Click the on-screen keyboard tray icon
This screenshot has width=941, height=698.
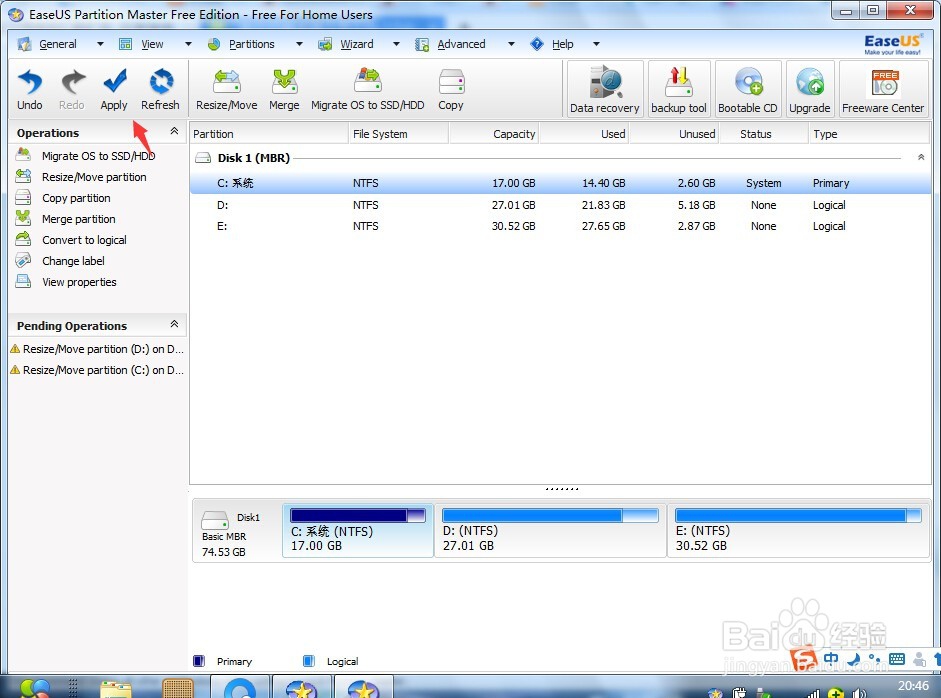897,659
